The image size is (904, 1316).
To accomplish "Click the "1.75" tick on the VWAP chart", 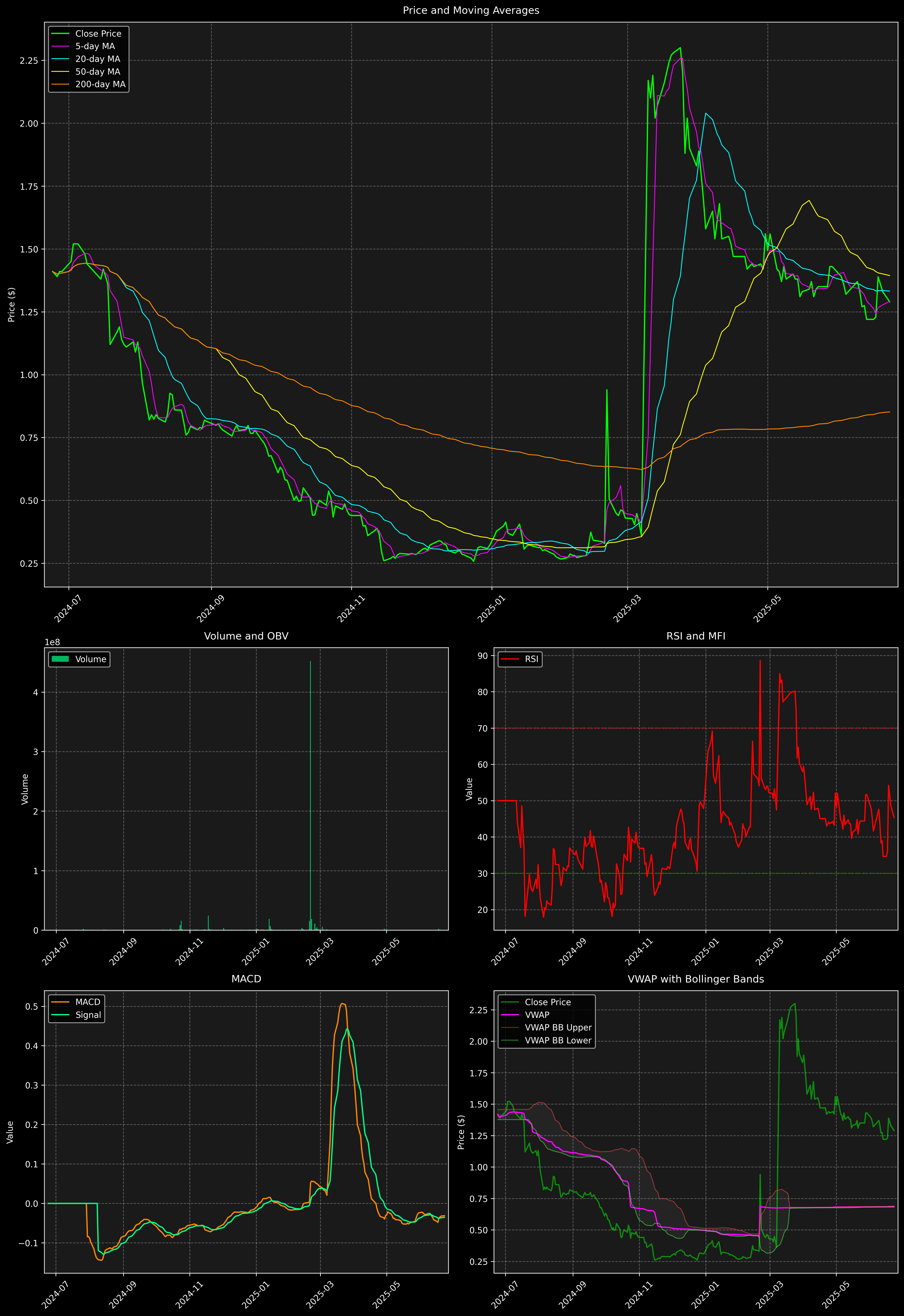I will tap(479, 1073).
